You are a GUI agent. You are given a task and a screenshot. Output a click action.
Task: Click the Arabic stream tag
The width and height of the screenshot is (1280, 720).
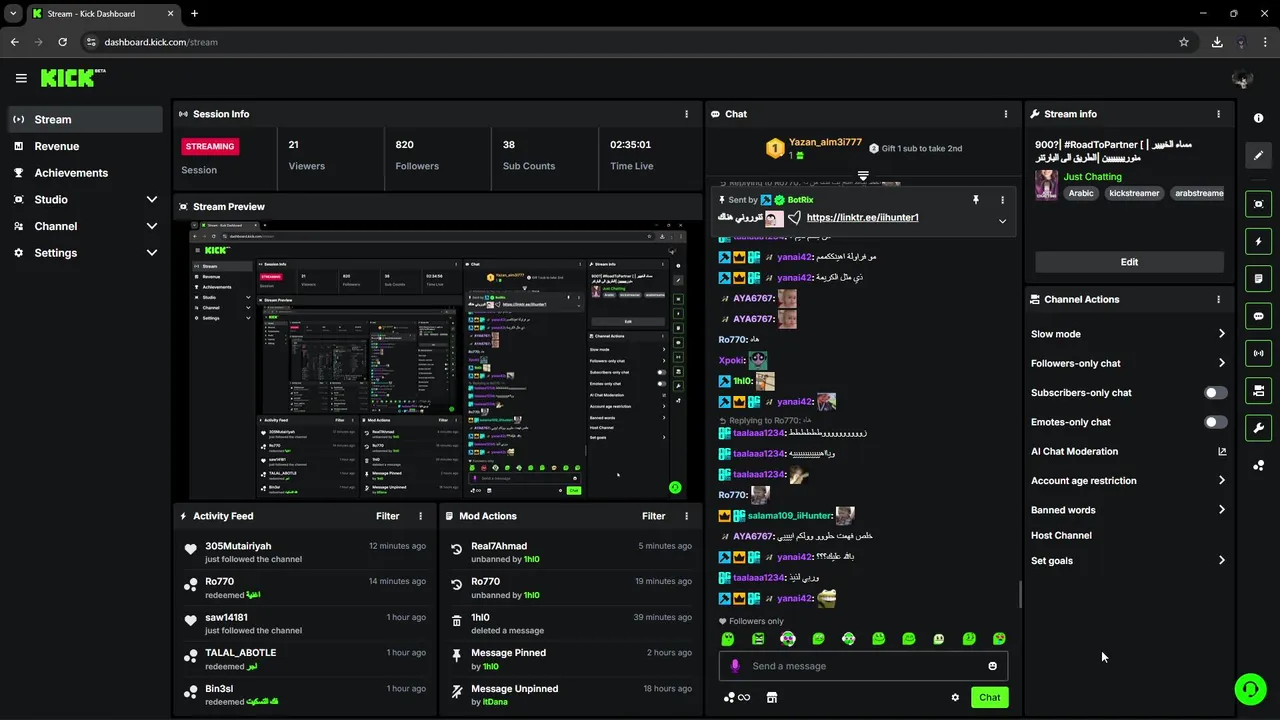point(1081,193)
